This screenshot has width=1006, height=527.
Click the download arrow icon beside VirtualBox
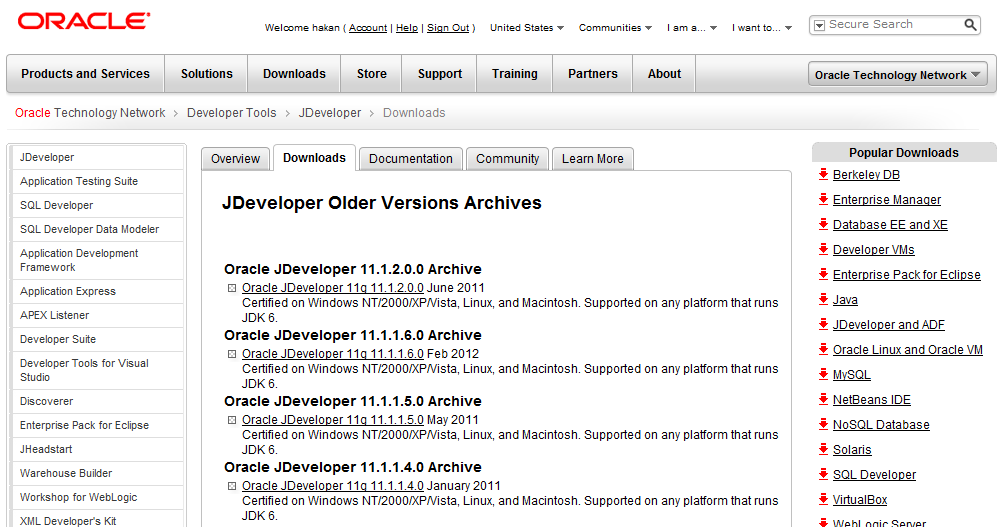click(823, 500)
